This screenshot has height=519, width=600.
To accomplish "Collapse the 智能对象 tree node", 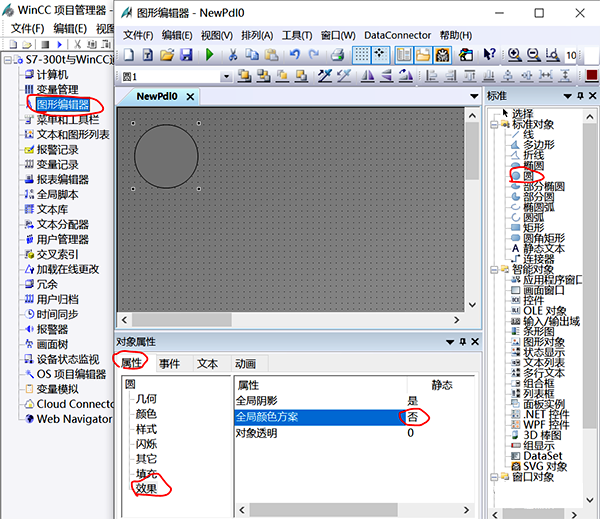I will click(x=493, y=269).
